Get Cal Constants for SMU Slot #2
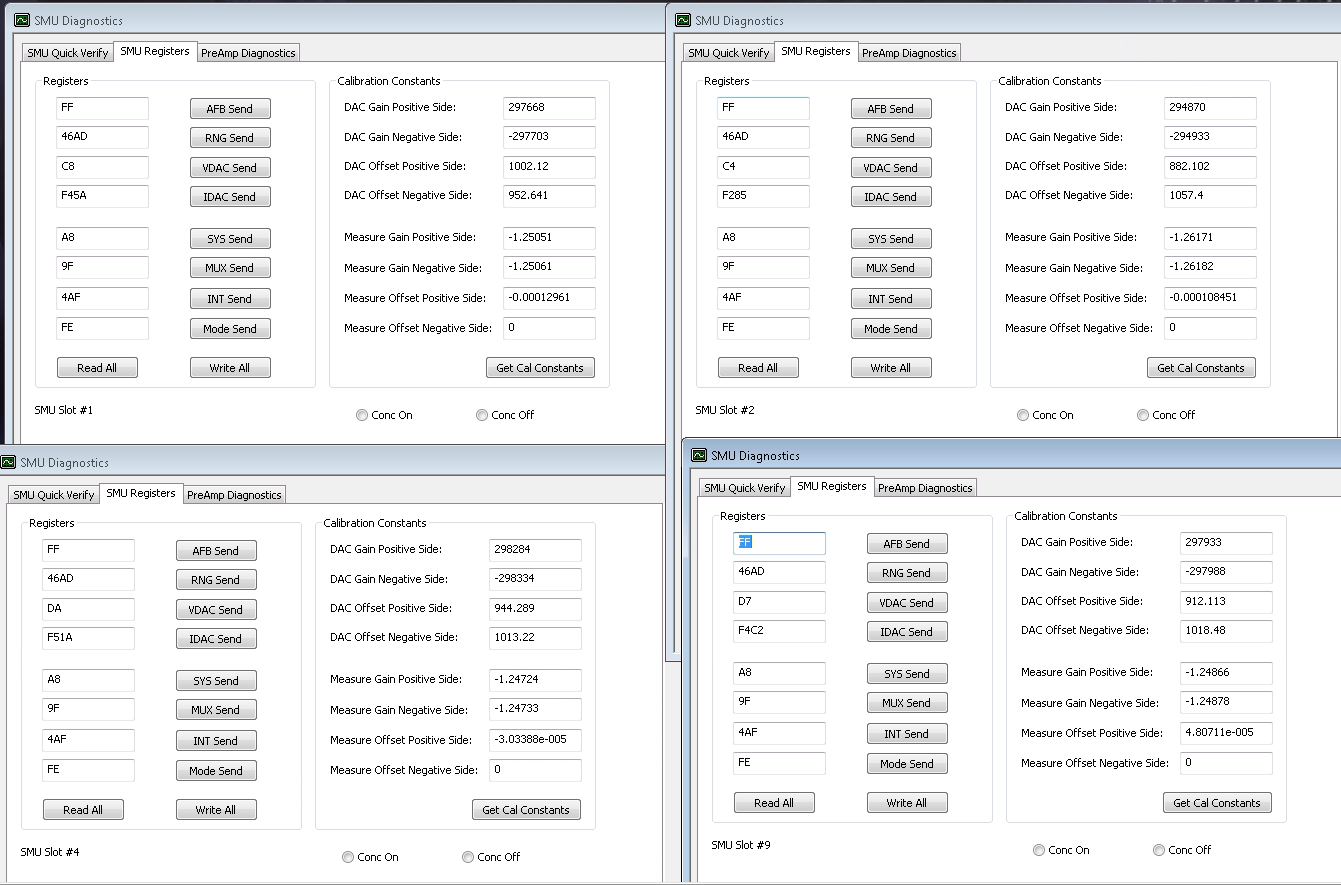 point(1201,368)
